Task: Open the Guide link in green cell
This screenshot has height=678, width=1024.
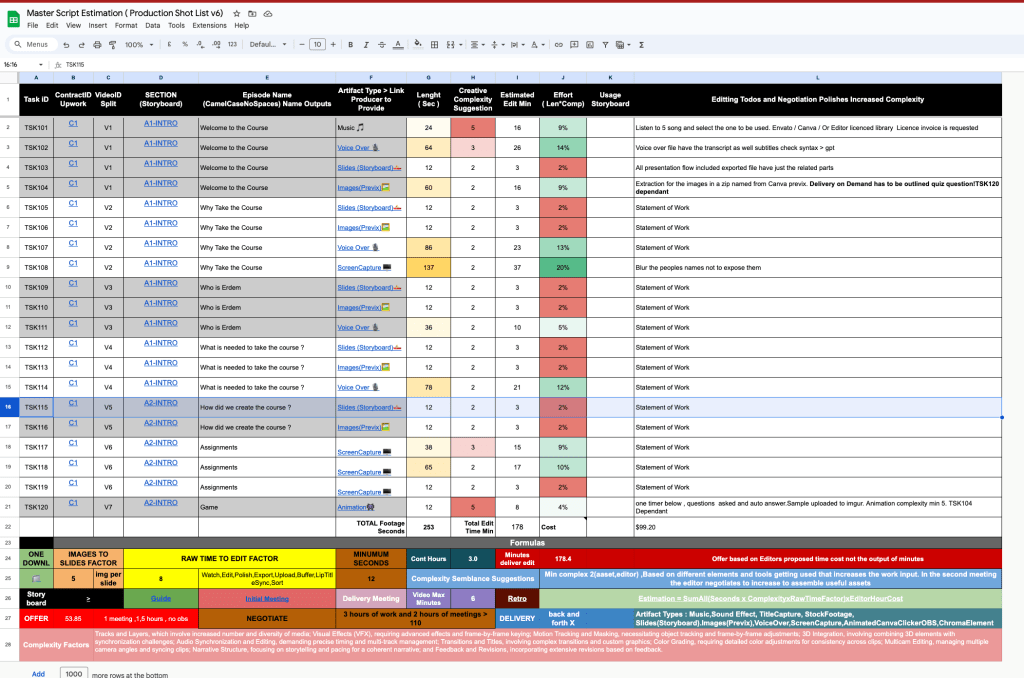Action: pos(161,598)
